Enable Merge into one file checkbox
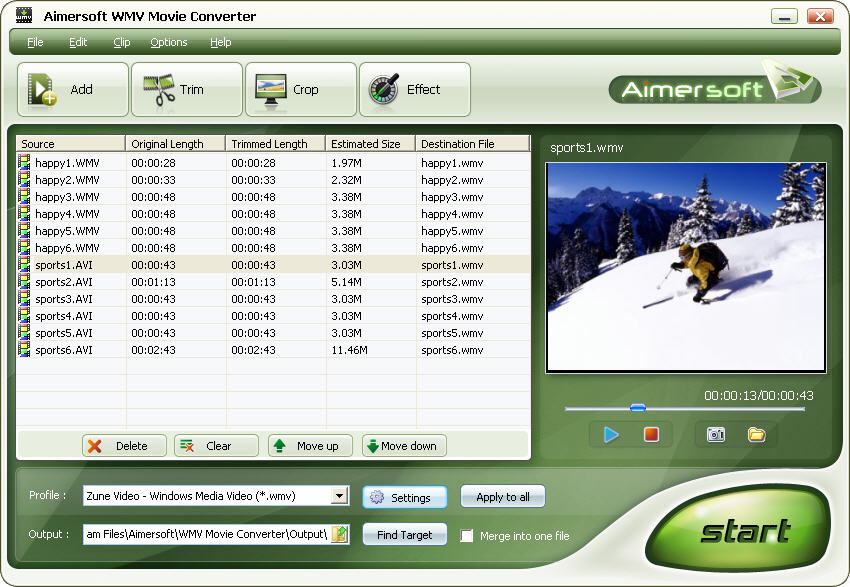The image size is (850, 587). [466, 536]
